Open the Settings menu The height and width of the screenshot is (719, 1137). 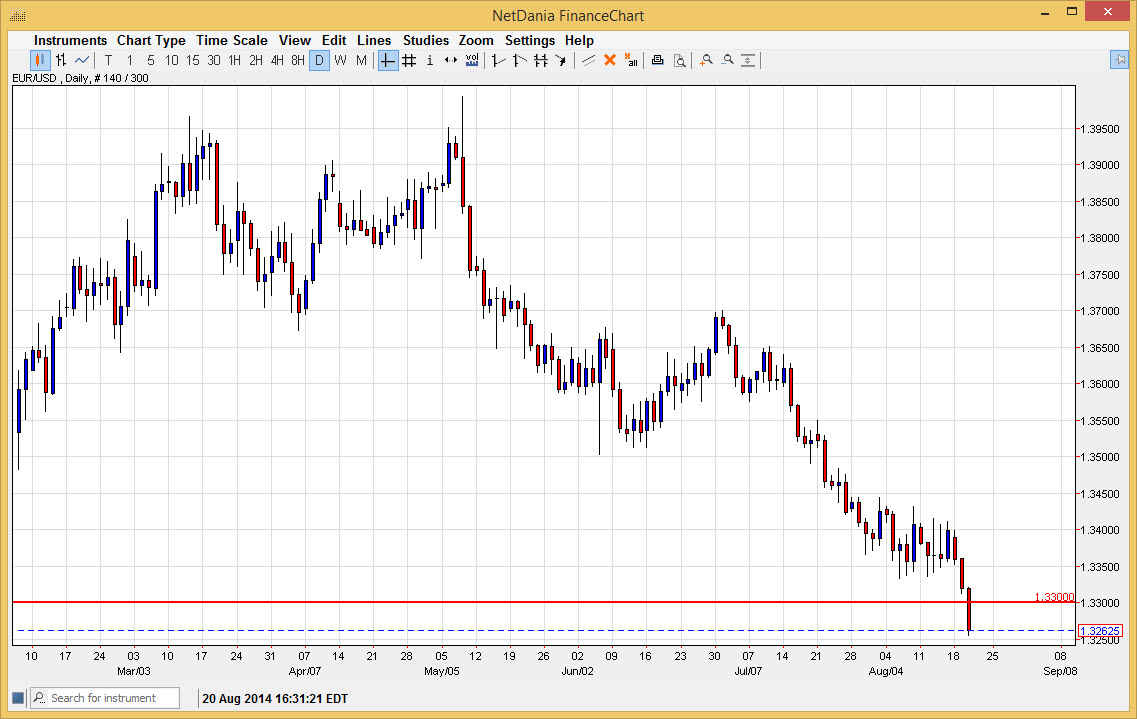click(x=530, y=40)
